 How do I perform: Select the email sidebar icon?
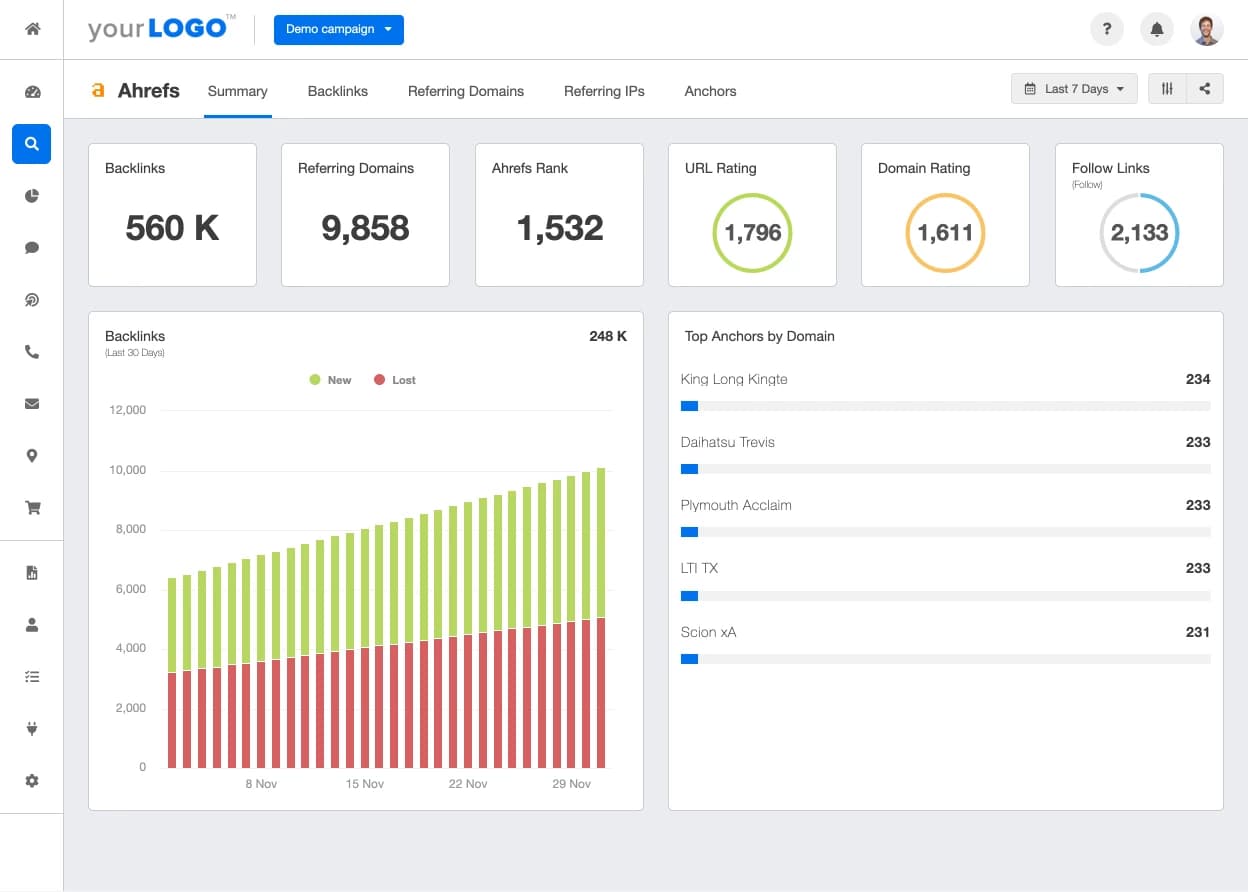pos(31,403)
